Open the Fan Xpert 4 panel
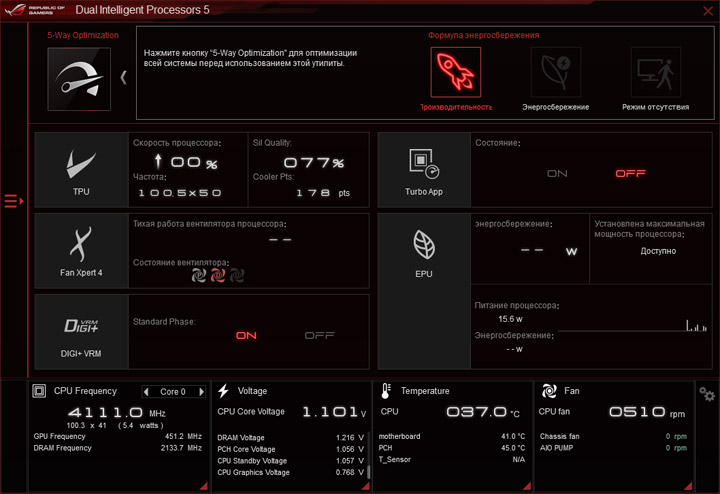The height and width of the screenshot is (494, 720). pyautogui.click(x=82, y=251)
